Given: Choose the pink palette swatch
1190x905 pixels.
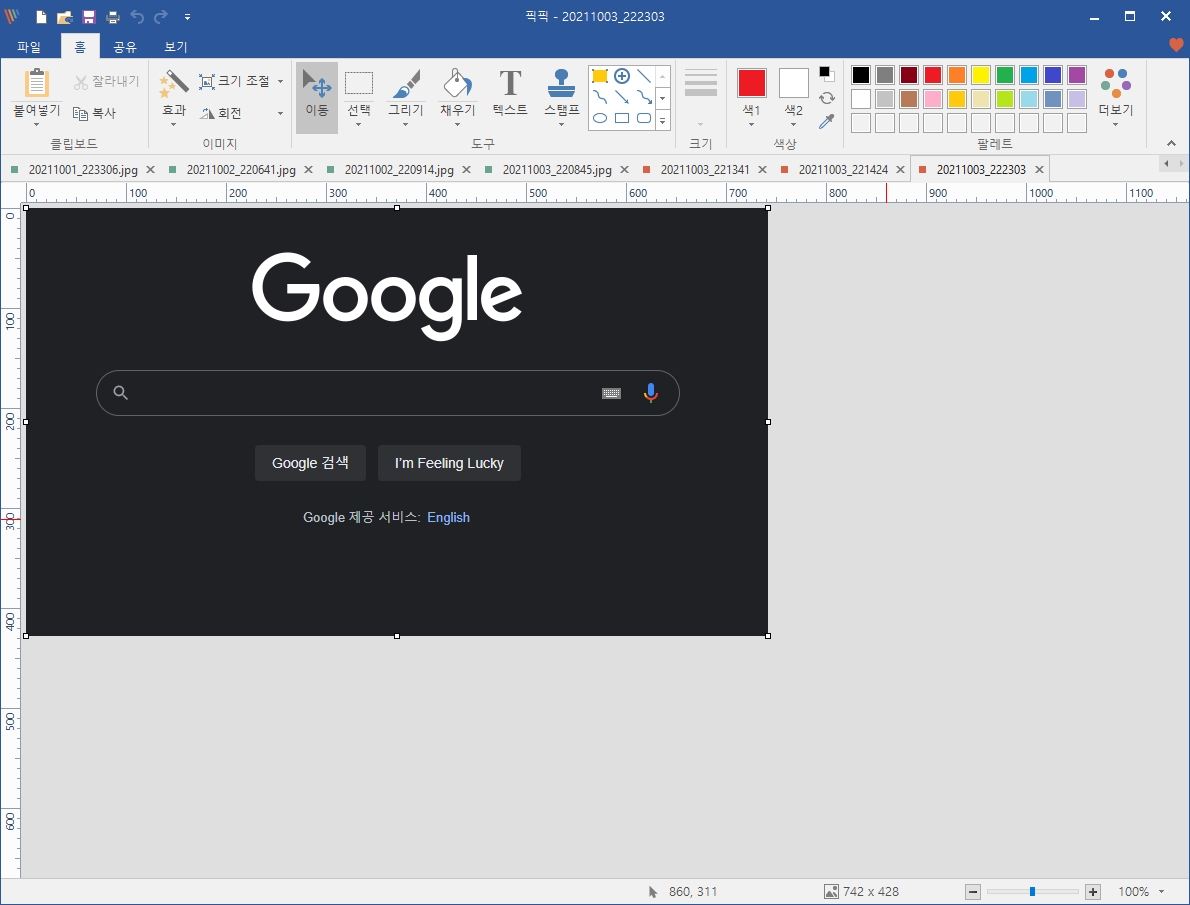Looking at the screenshot, I should click(x=933, y=99).
